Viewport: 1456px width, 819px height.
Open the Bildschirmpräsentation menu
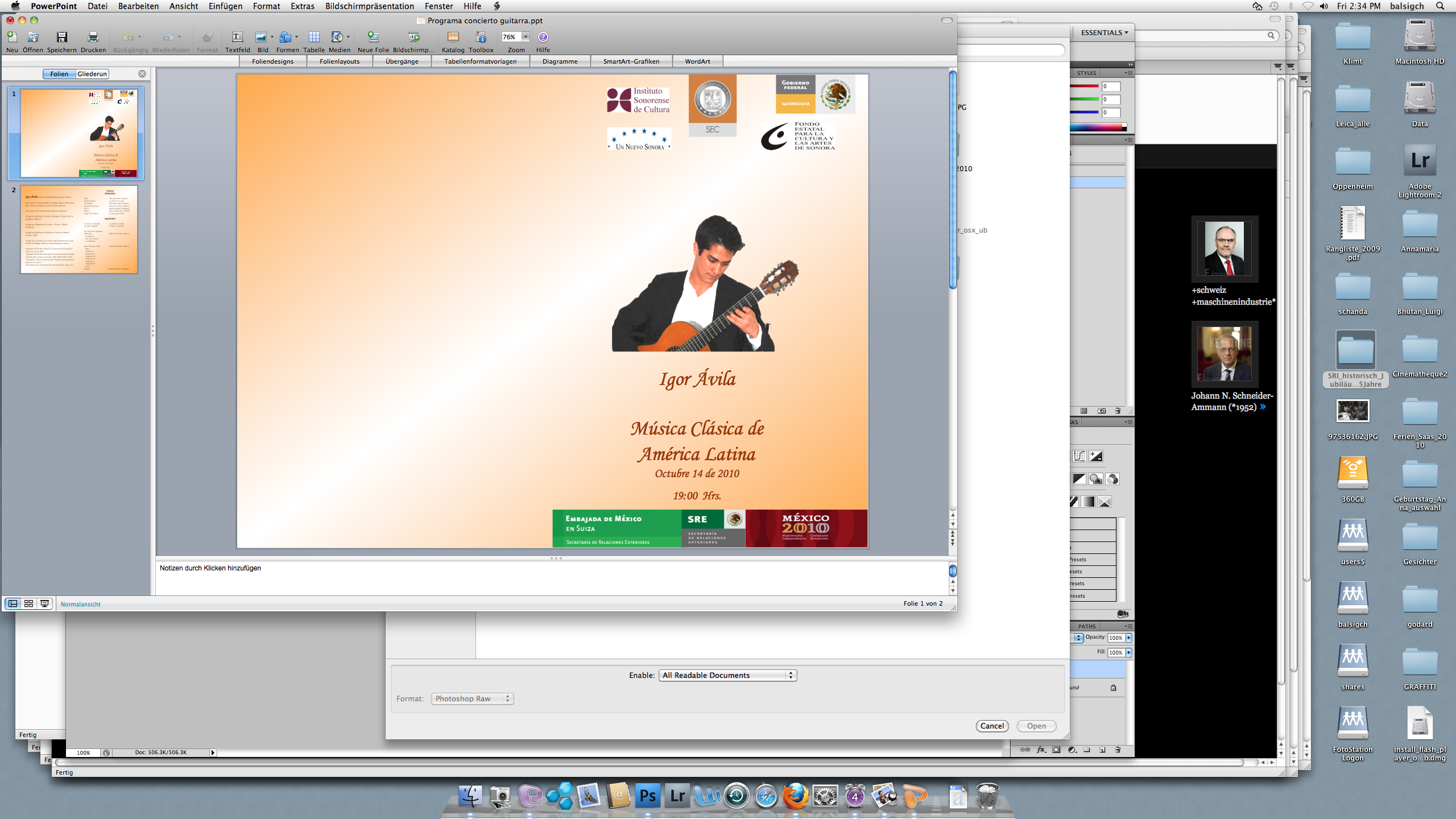[x=369, y=6]
